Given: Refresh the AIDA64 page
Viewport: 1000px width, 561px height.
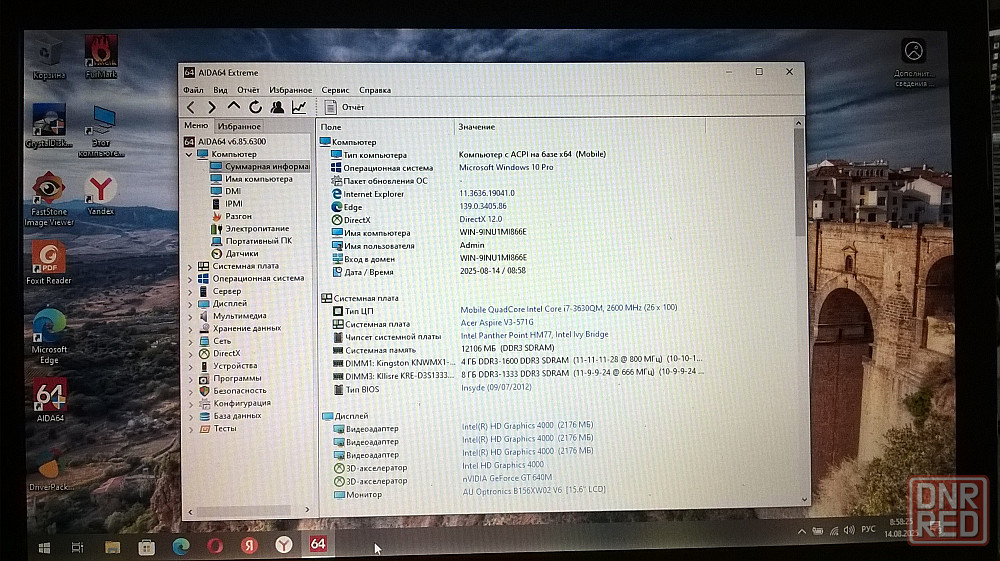Looking at the screenshot, I should [255, 107].
